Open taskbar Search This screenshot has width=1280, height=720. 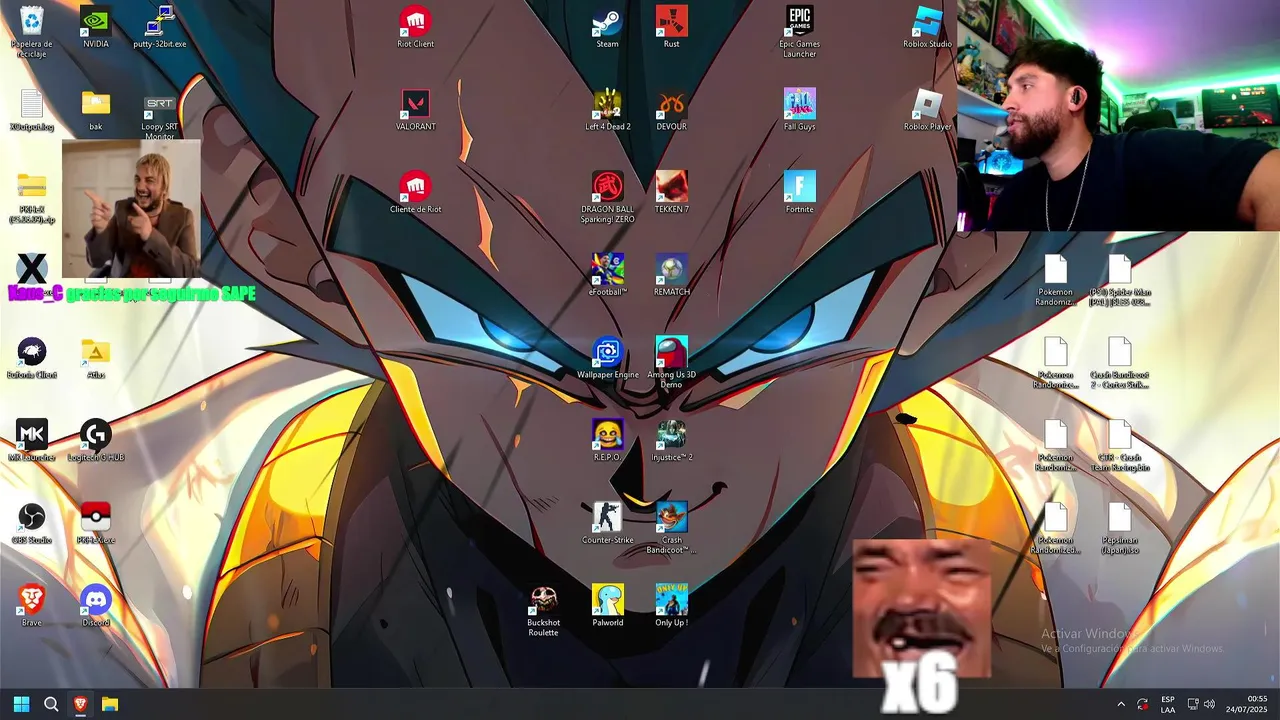(x=51, y=704)
